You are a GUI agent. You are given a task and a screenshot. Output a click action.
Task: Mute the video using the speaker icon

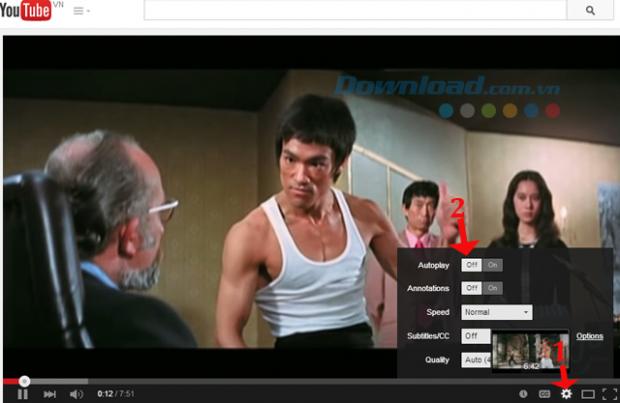point(76,394)
